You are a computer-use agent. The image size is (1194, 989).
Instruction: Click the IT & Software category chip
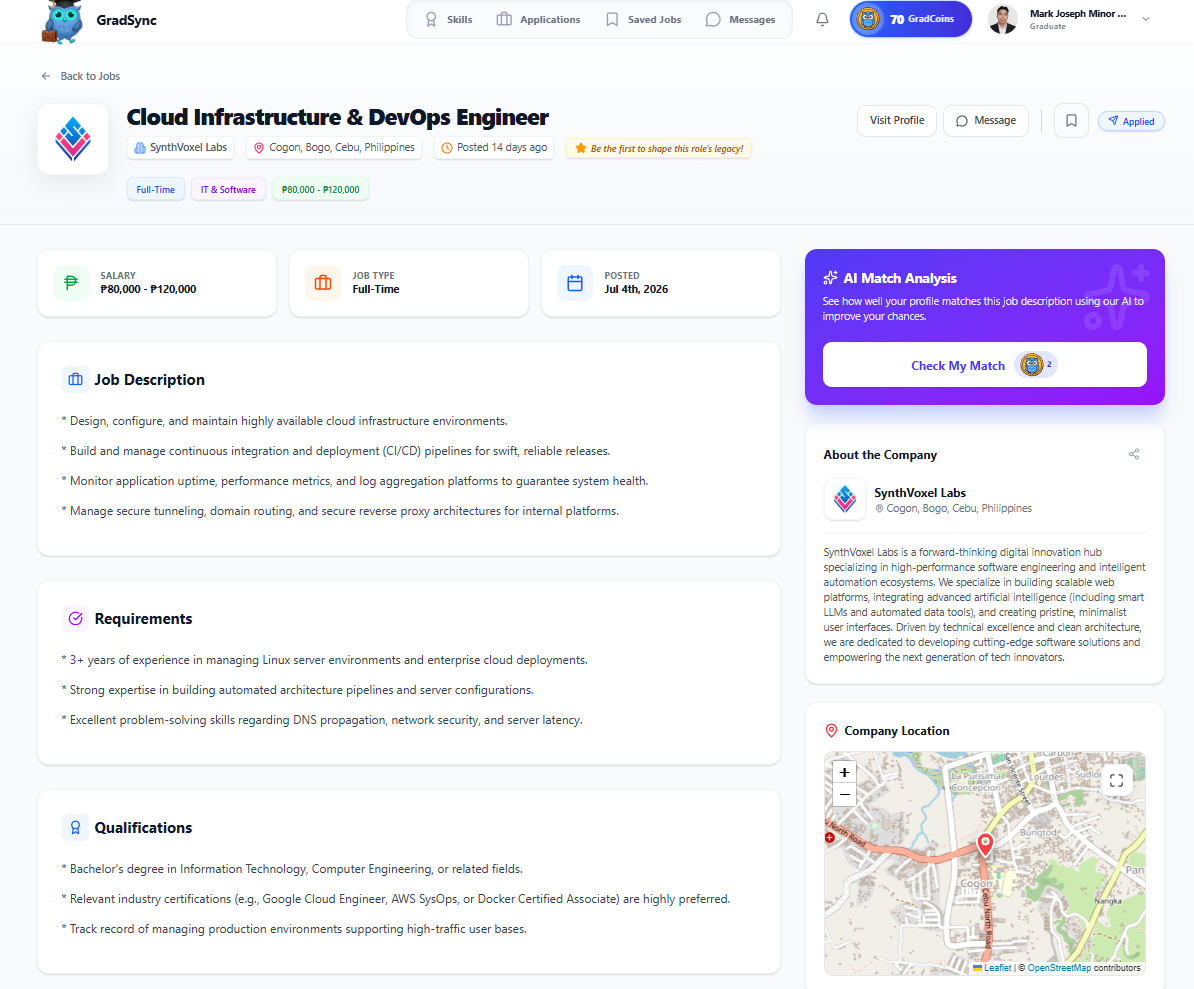coord(228,190)
